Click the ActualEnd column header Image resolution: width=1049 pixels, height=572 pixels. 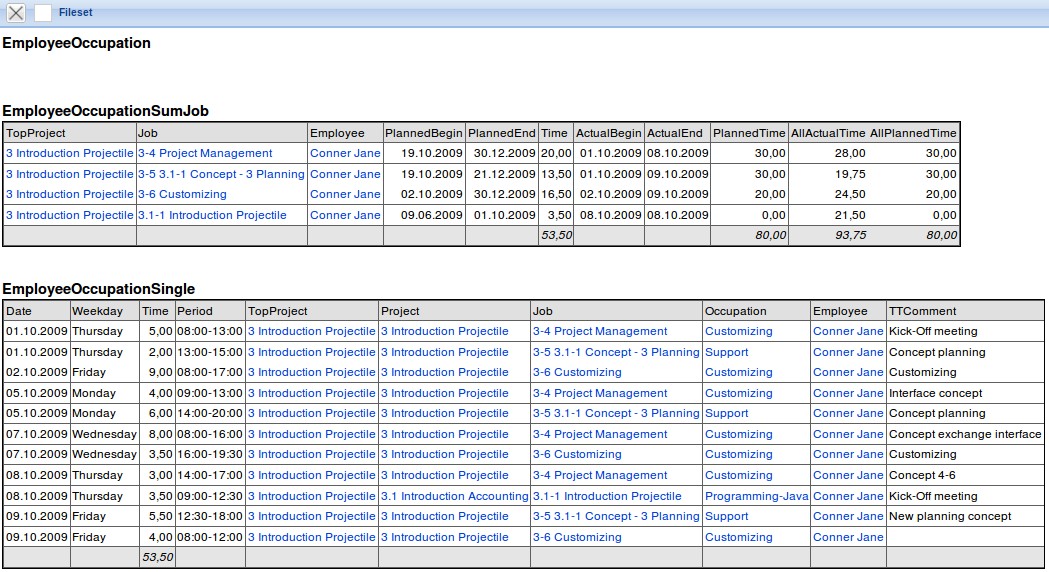[x=674, y=133]
